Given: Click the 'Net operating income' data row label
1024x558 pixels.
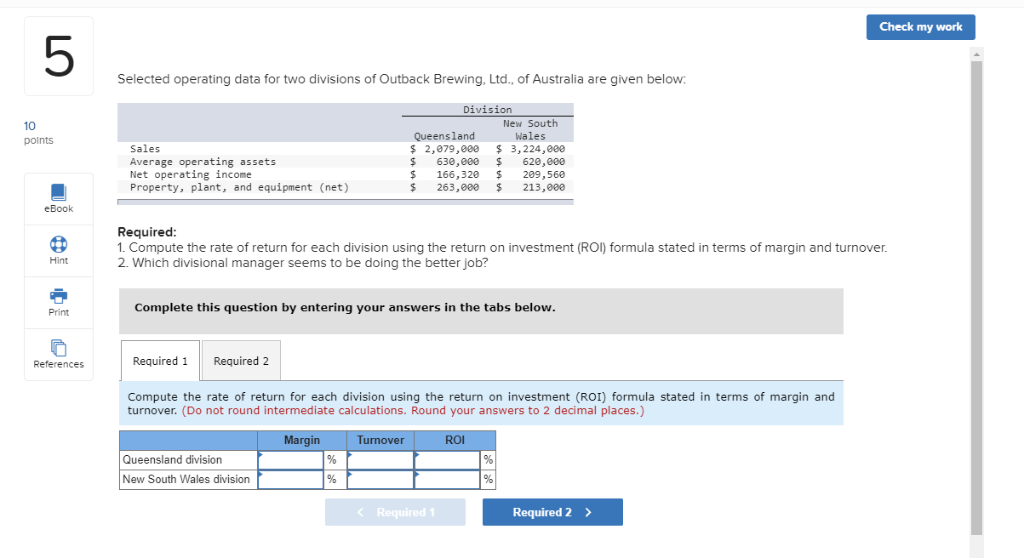Looking at the screenshot, I should [x=191, y=174].
